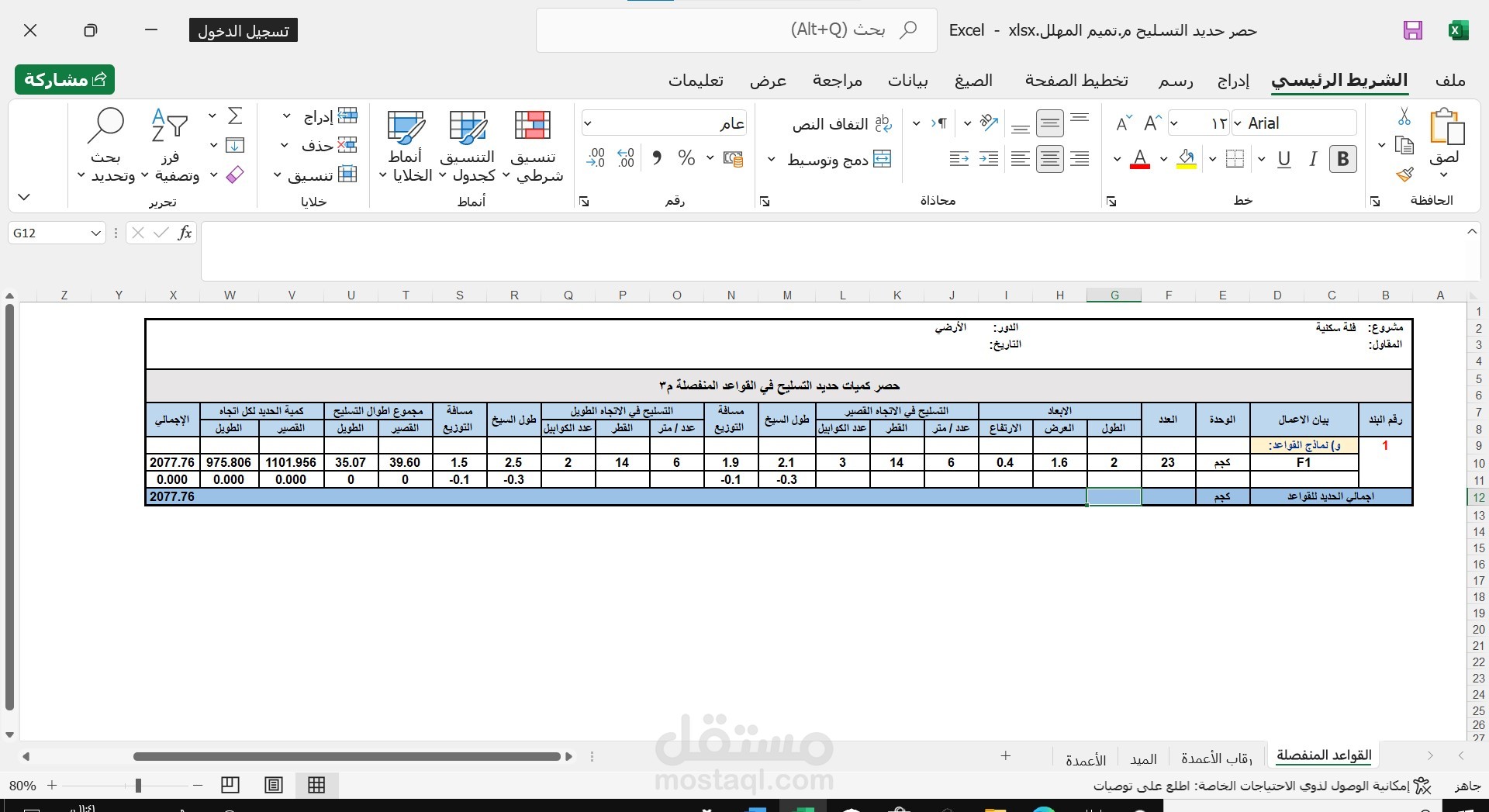Add a new sheet with the plus button
This screenshot has height=812, width=1489.
tap(1006, 755)
